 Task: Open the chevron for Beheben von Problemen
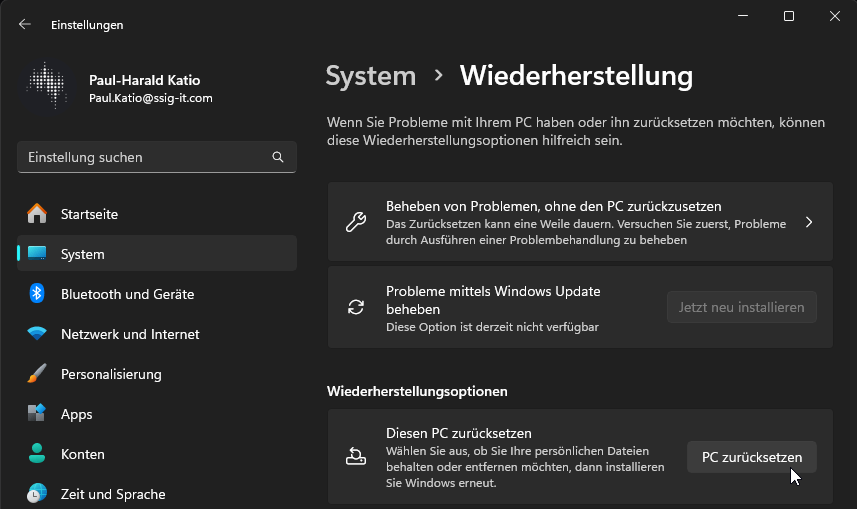click(809, 222)
